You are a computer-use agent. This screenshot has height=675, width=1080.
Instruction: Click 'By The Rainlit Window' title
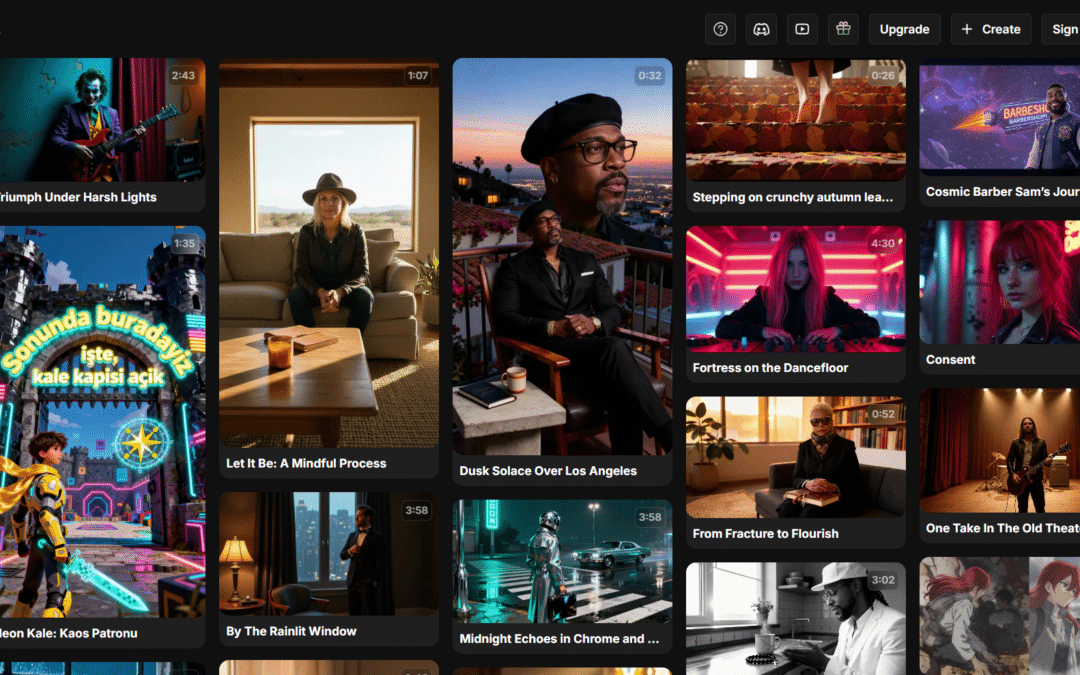(x=291, y=631)
